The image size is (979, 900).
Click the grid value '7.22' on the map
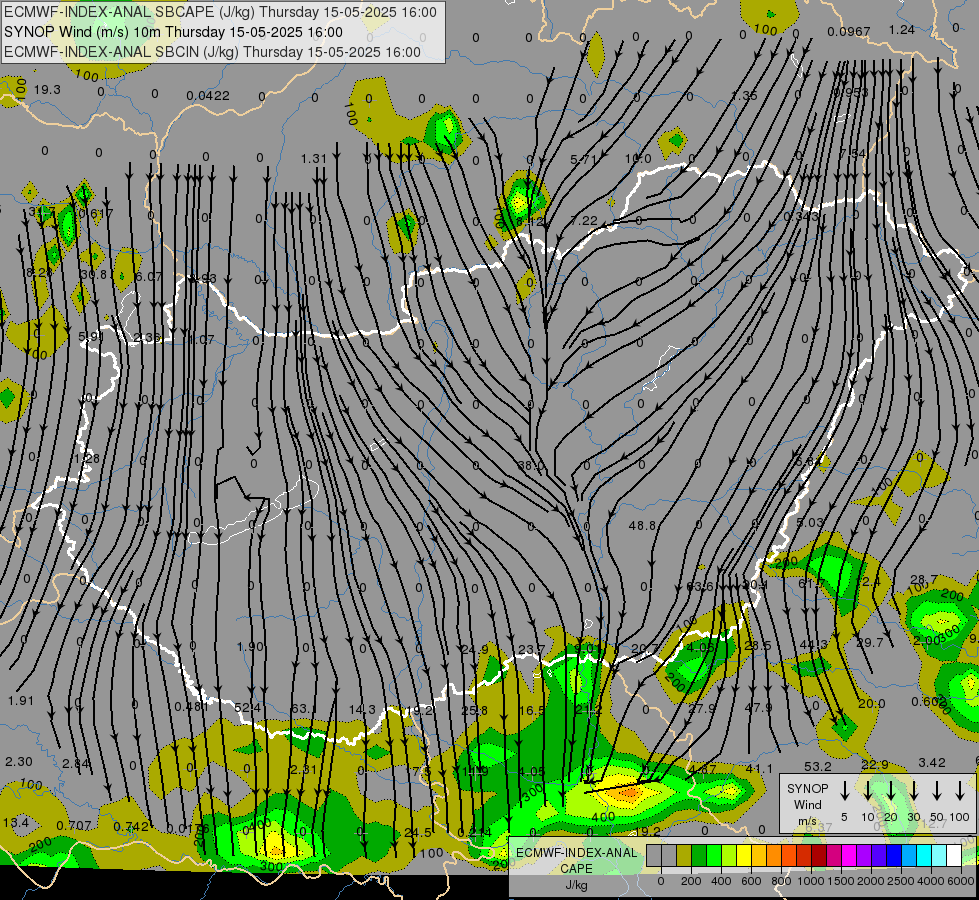tap(584, 220)
